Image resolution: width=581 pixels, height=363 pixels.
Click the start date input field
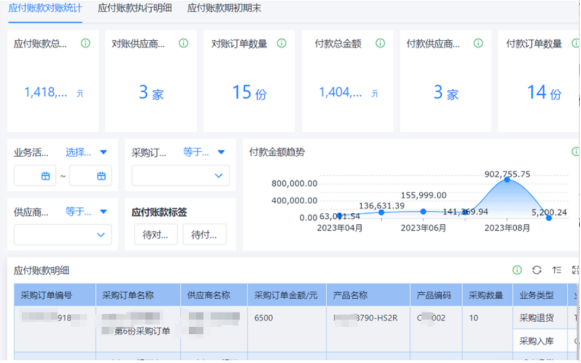pos(35,176)
